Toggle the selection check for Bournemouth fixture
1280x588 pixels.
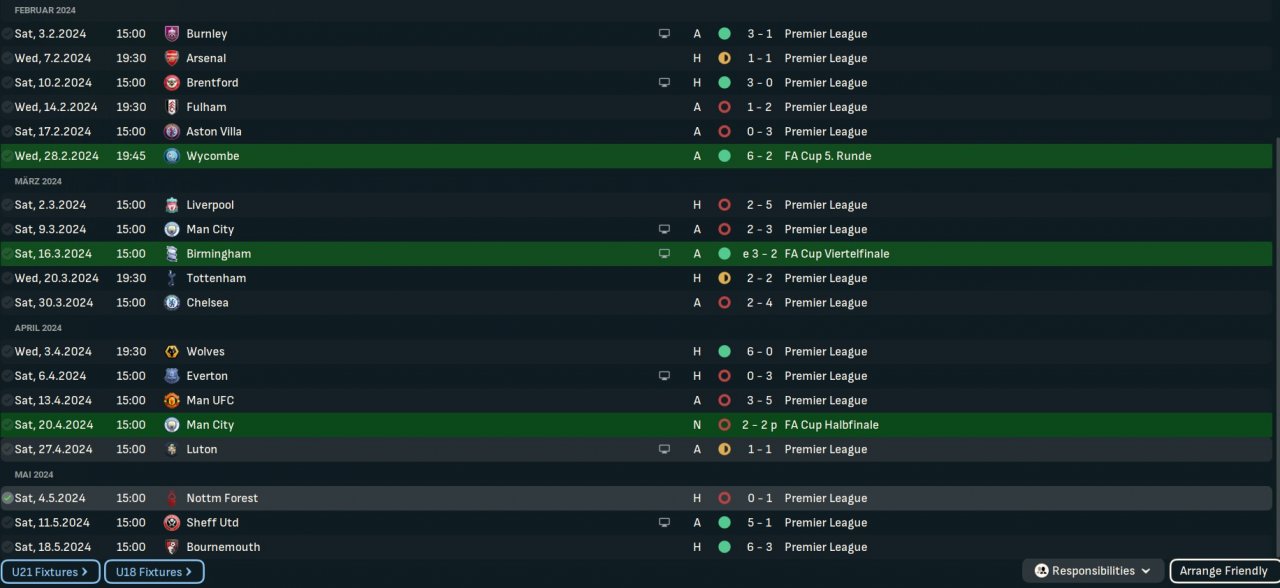click(x=7, y=547)
